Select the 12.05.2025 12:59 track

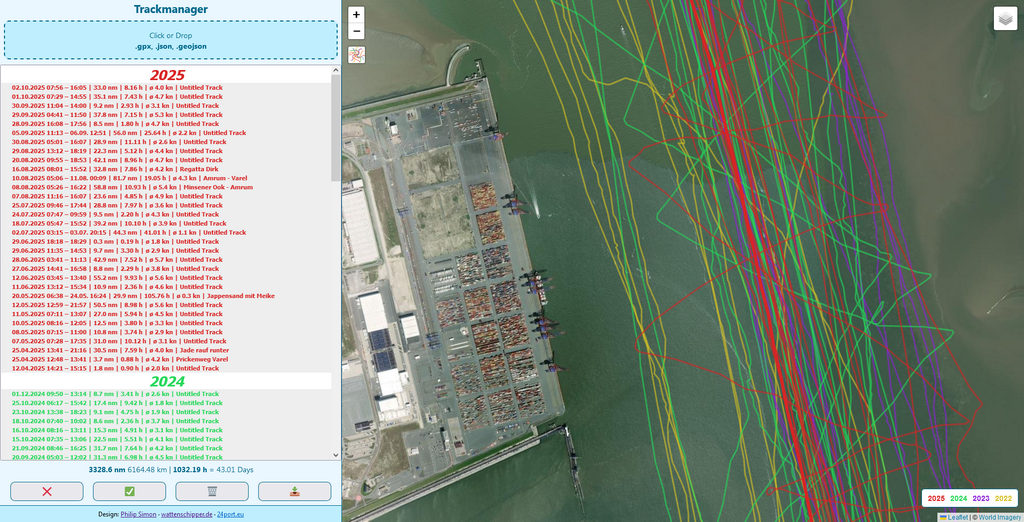point(167,305)
